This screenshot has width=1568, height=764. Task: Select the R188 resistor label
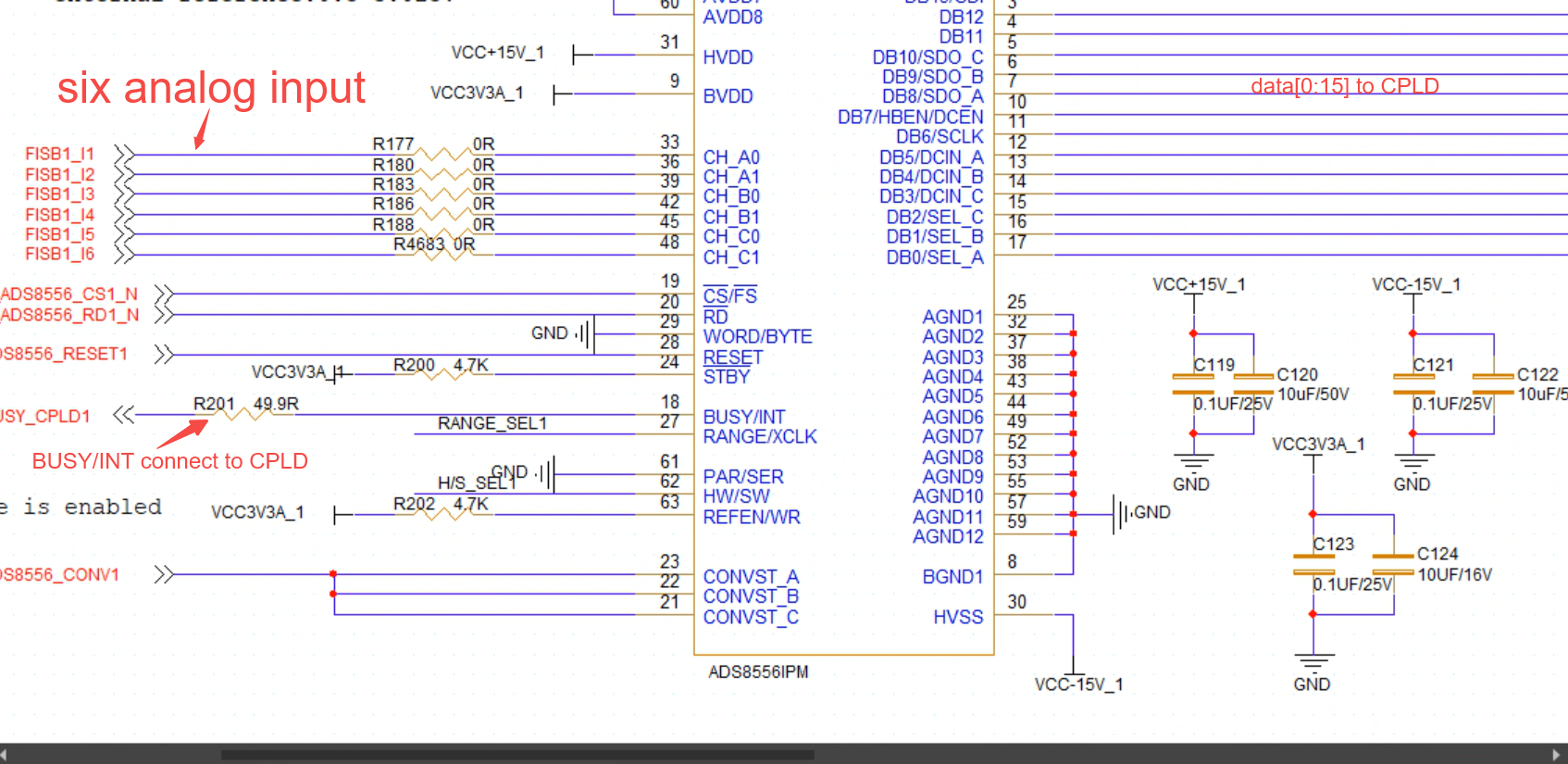click(x=393, y=224)
